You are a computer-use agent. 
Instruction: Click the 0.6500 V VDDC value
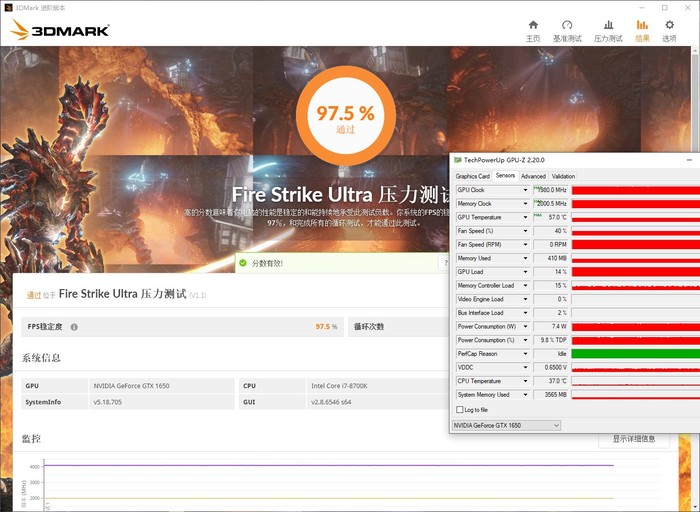[550, 367]
